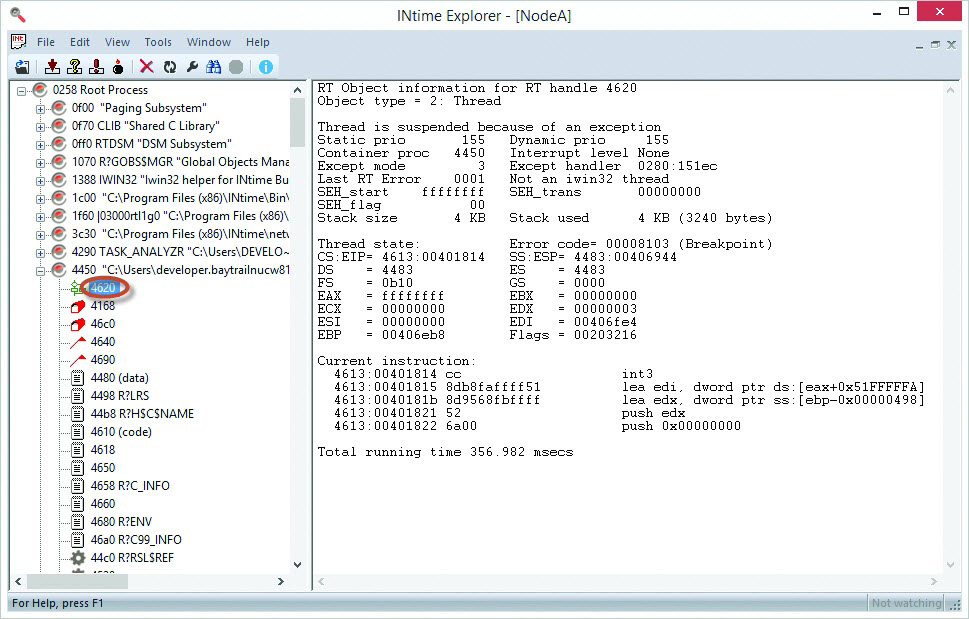The height and width of the screenshot is (619, 969).
Task: Select object 4168 in the tree
Action: coord(103,306)
